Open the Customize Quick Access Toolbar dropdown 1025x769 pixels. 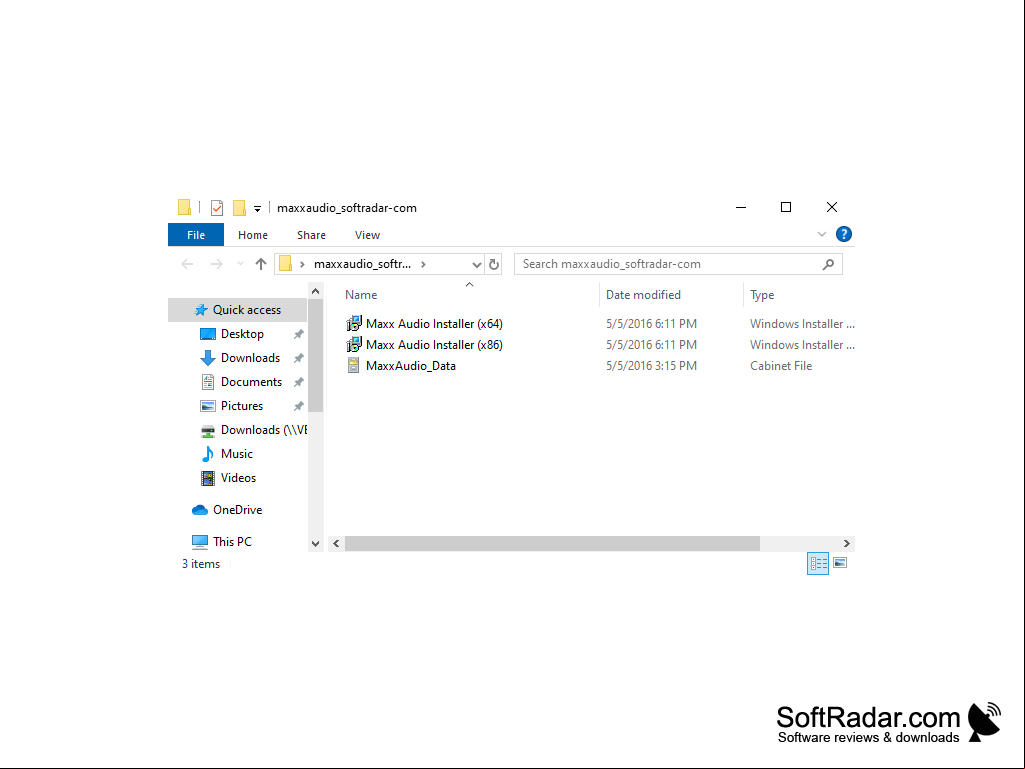coord(258,209)
